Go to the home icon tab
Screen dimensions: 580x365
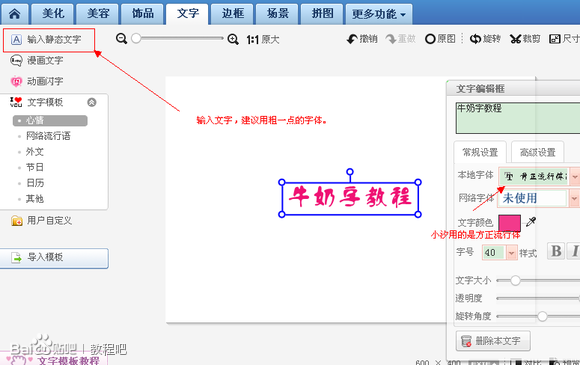[14, 14]
